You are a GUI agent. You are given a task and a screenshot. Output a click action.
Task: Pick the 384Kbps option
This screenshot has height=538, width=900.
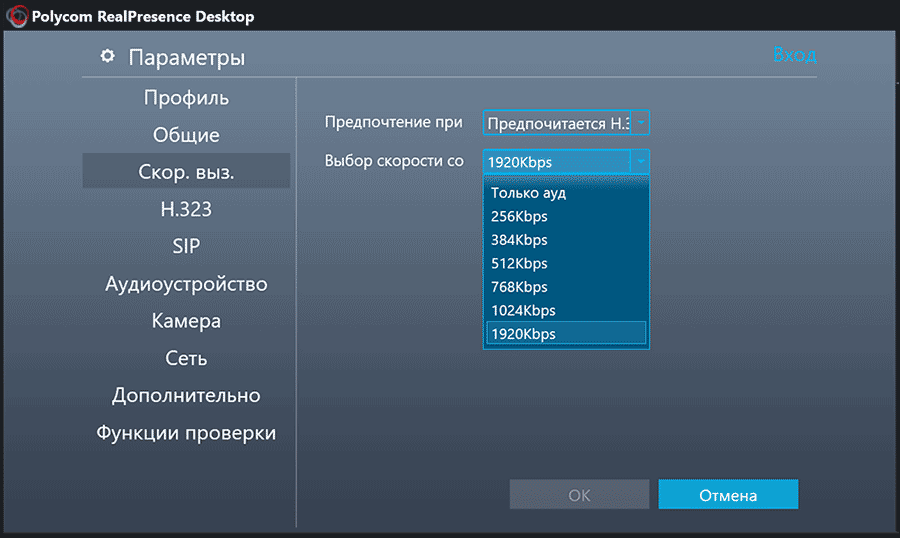[x=566, y=240]
